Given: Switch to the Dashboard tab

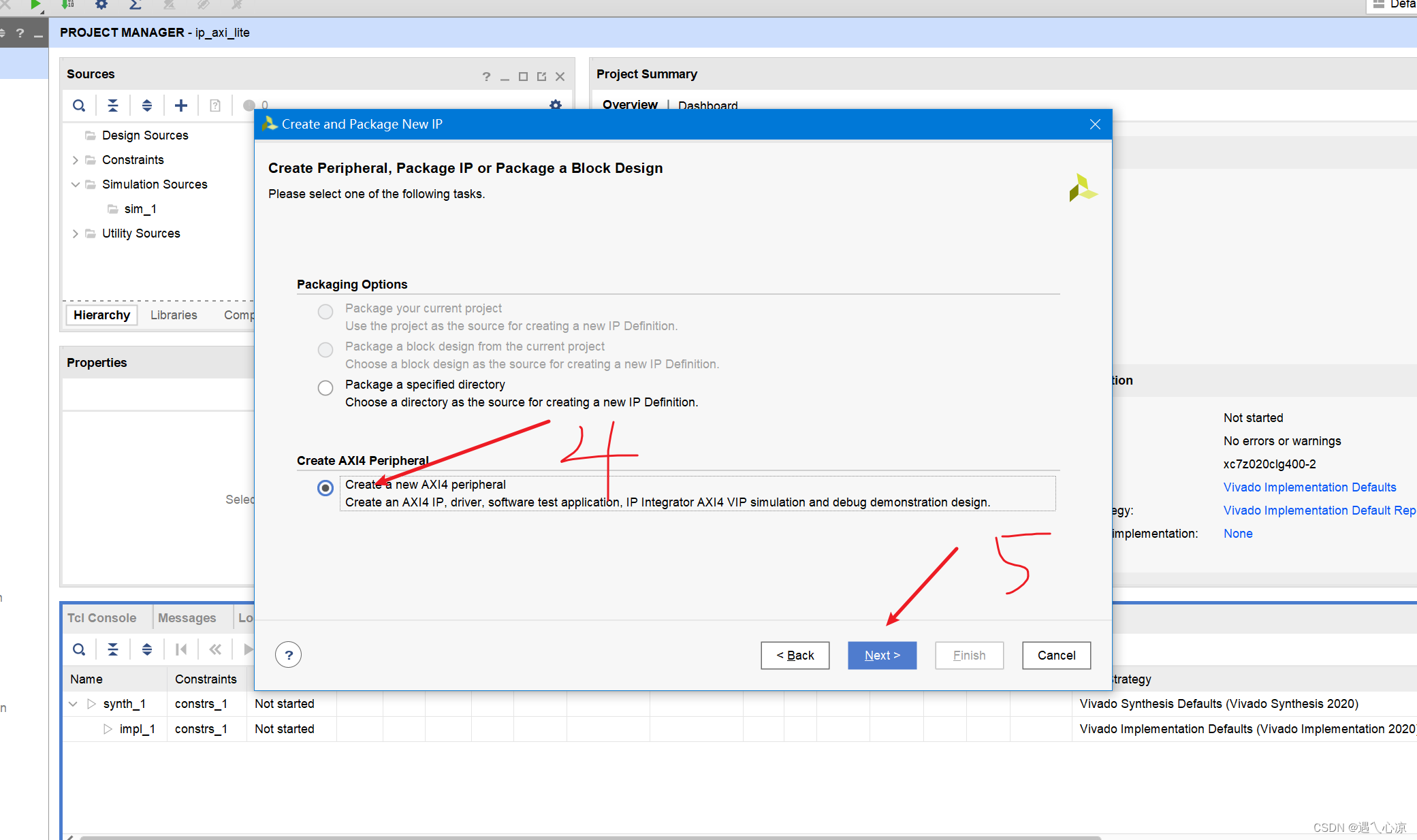Looking at the screenshot, I should tap(706, 104).
